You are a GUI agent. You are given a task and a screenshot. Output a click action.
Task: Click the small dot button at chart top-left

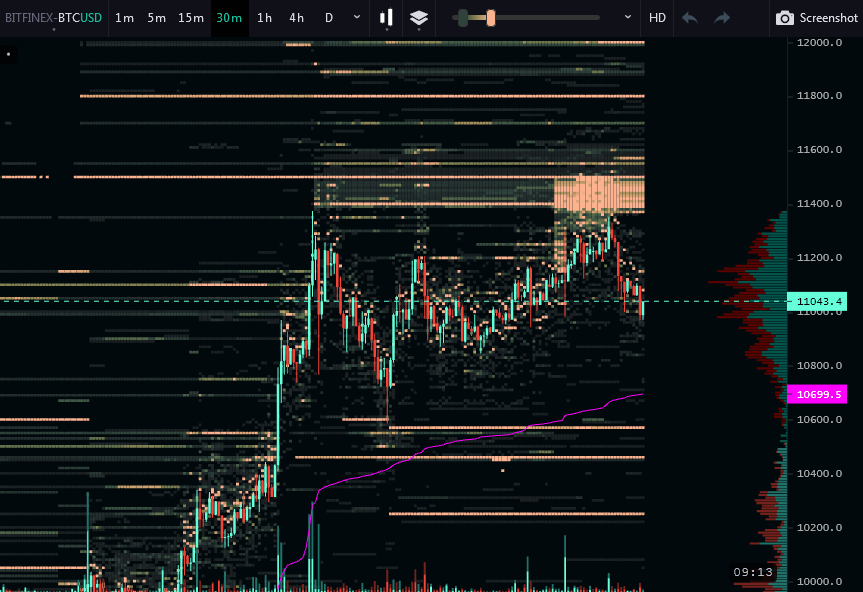(8, 54)
